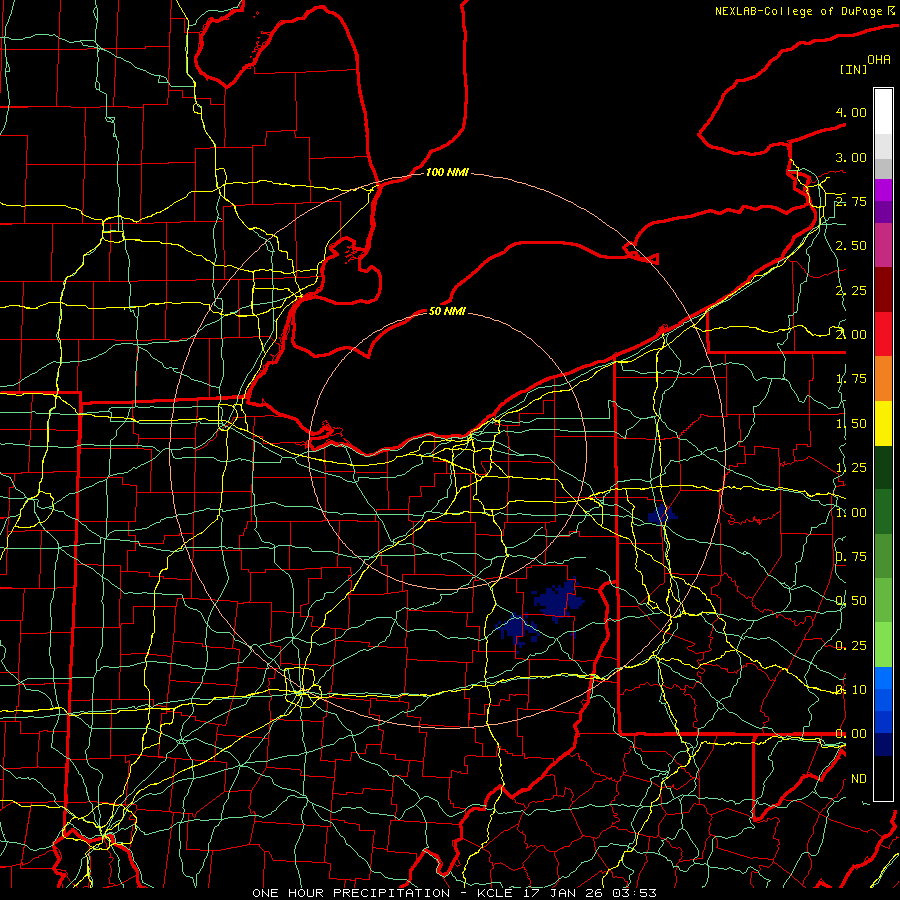Select the 0.25 legend value
900x900 pixels.
[851, 646]
